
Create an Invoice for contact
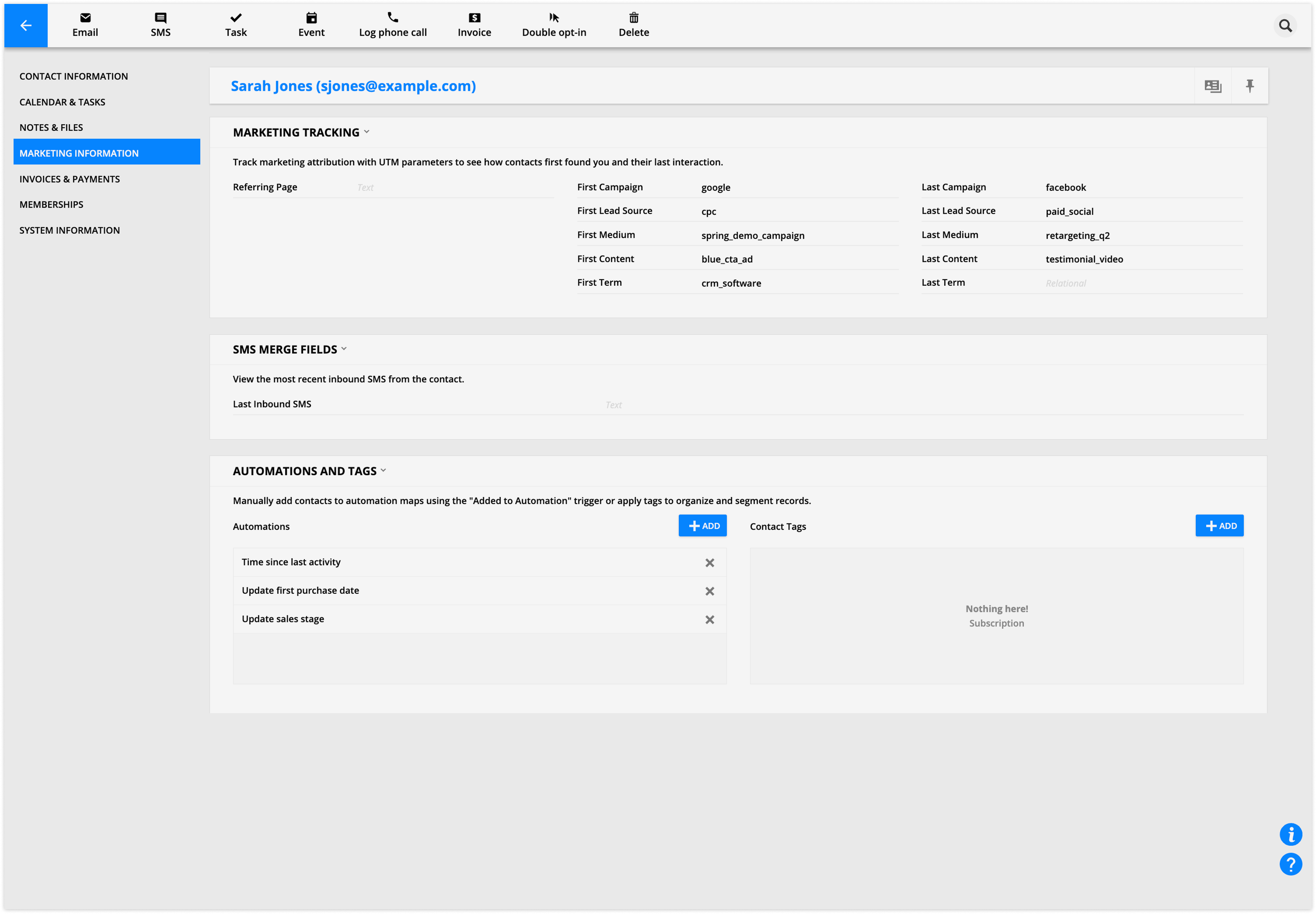474,25
